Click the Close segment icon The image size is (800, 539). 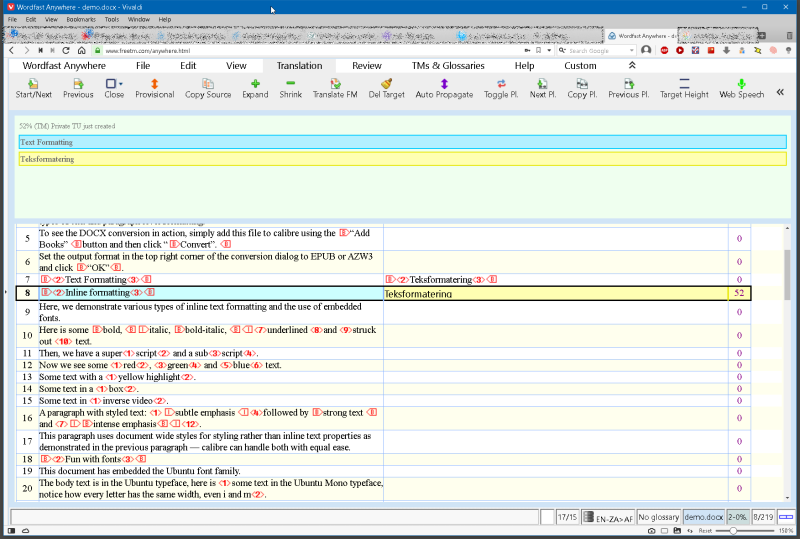click(111, 83)
